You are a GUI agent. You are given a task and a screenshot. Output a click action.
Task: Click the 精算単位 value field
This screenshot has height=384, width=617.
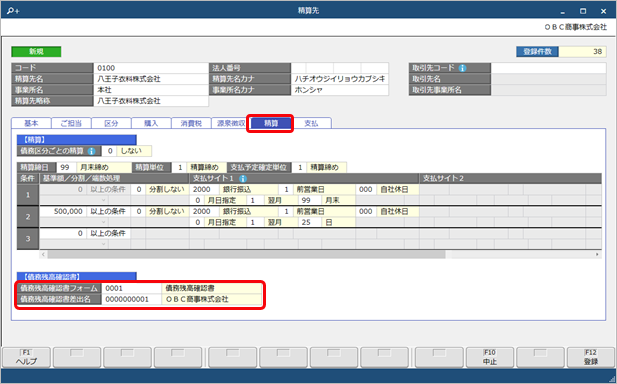[179, 167]
